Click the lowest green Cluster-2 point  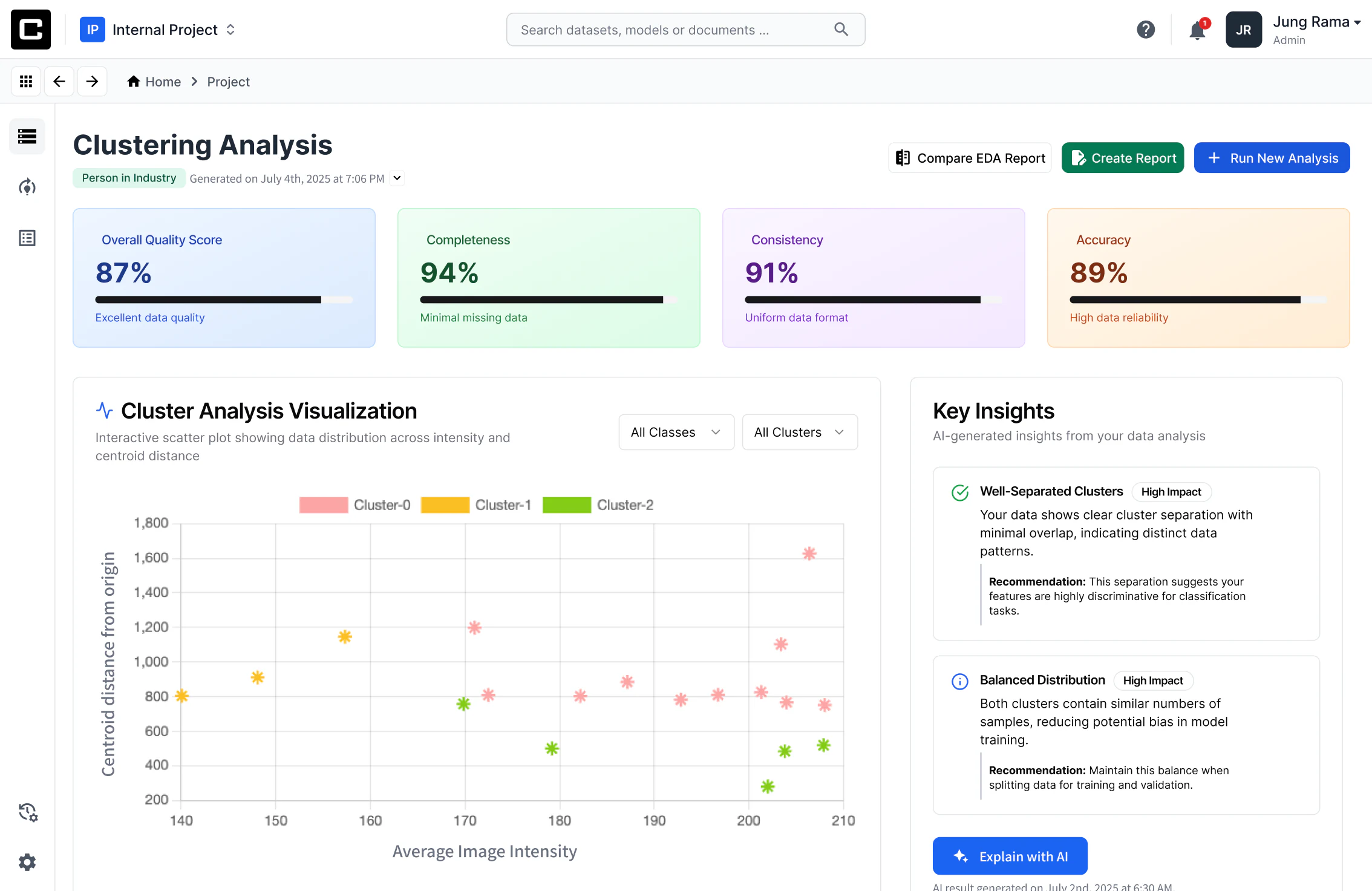(768, 786)
